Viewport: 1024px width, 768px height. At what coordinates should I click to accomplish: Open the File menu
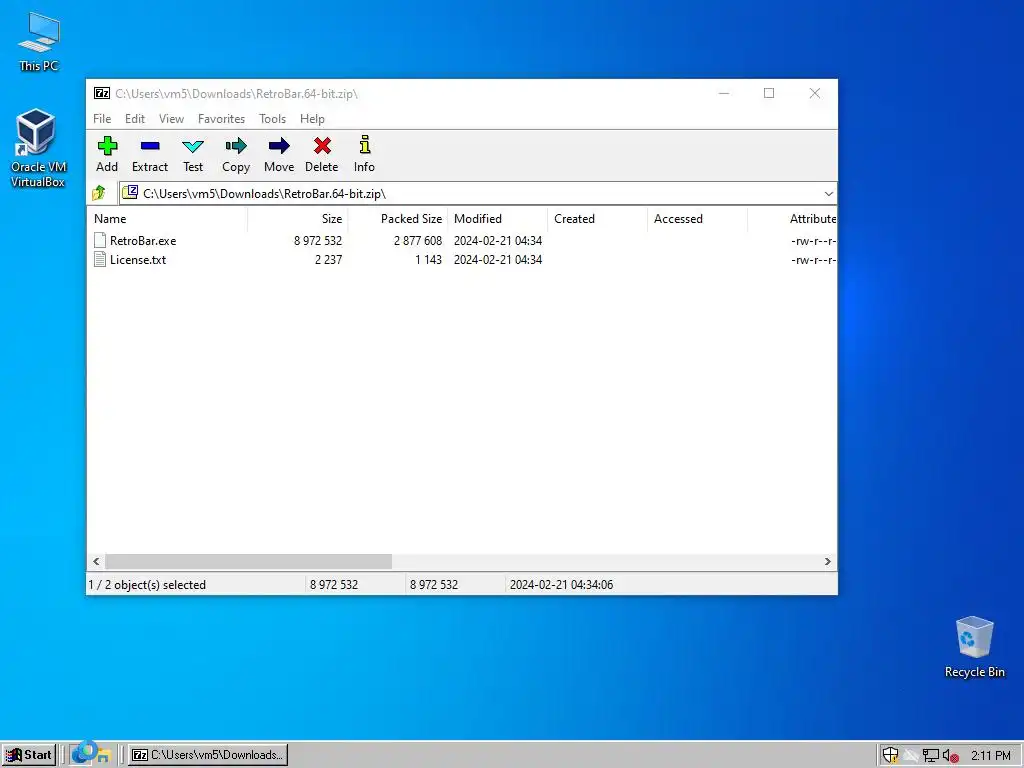pyautogui.click(x=102, y=119)
